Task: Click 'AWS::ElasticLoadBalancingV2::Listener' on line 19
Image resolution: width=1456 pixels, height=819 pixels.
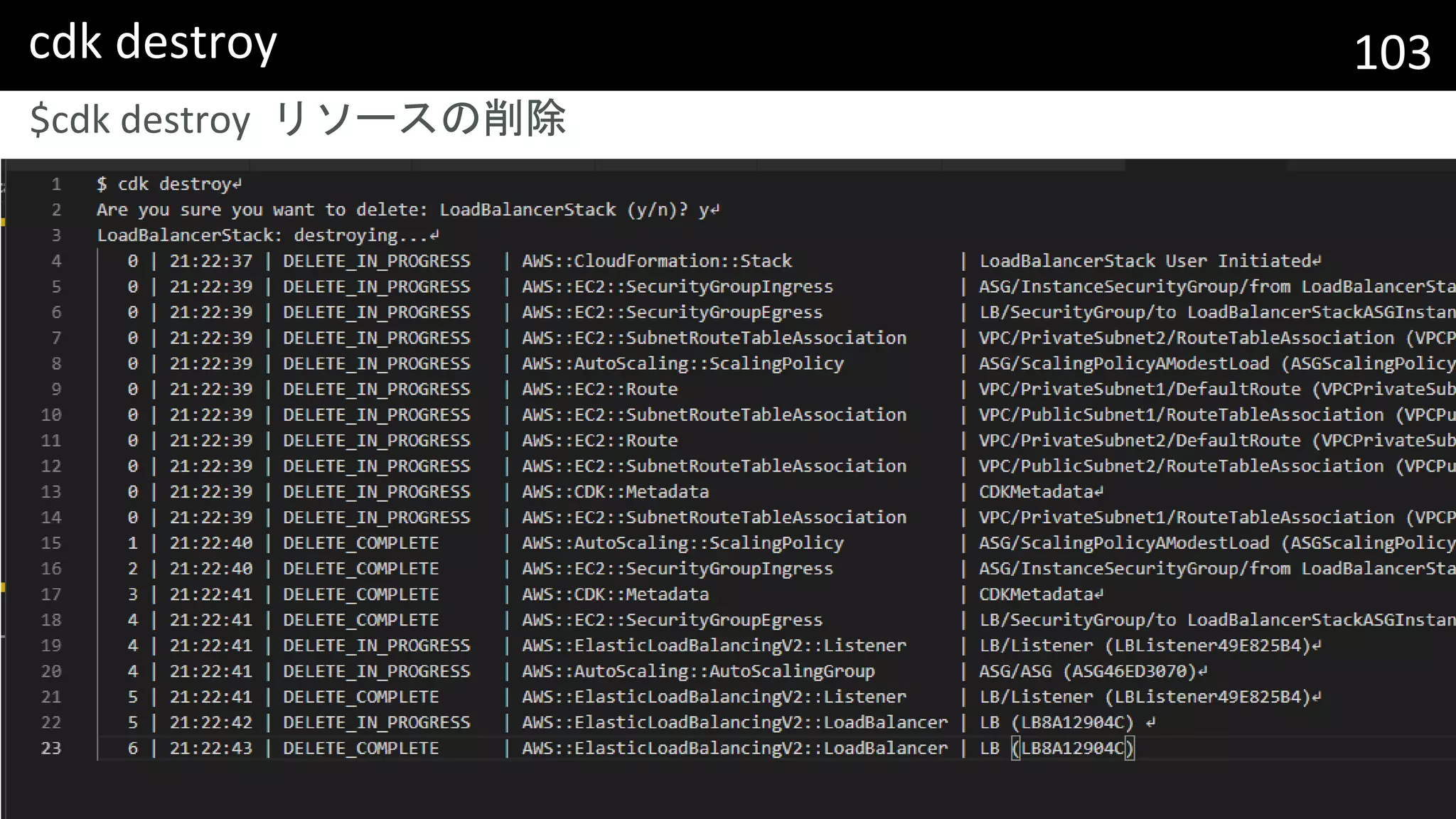Action: click(714, 645)
